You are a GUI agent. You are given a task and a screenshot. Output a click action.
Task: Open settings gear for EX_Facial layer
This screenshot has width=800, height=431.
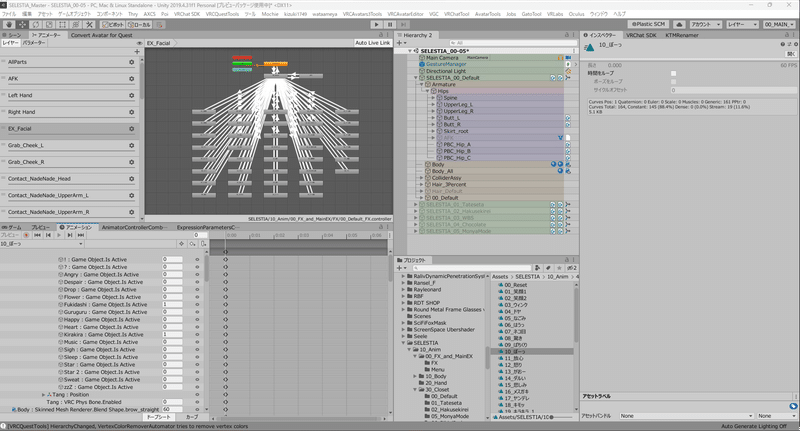click(132, 129)
